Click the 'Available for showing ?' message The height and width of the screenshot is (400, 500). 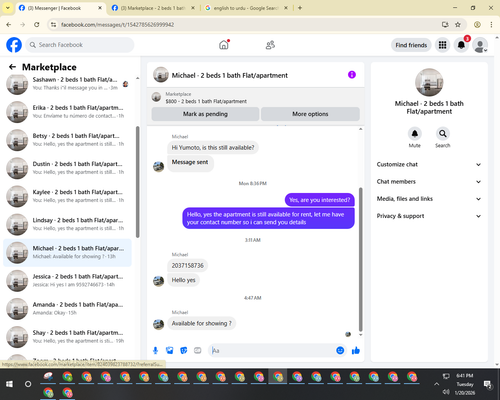pos(201,323)
